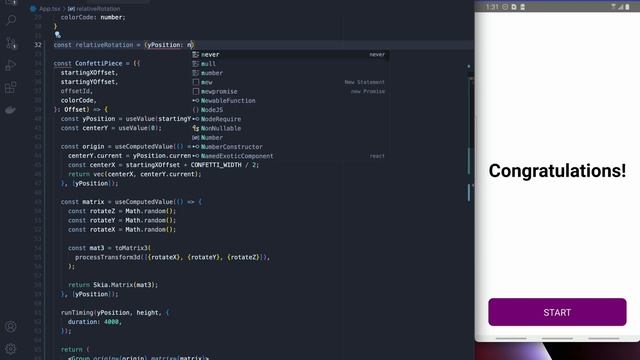Click the keyword icon beside 'never' suggestion
Image resolution: width=640 pixels, height=360 pixels.
click(196, 54)
